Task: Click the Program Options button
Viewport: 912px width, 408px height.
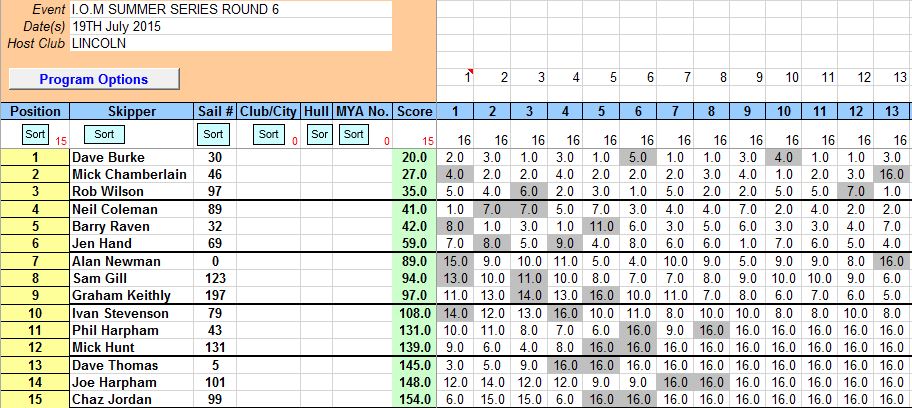Action: point(94,79)
